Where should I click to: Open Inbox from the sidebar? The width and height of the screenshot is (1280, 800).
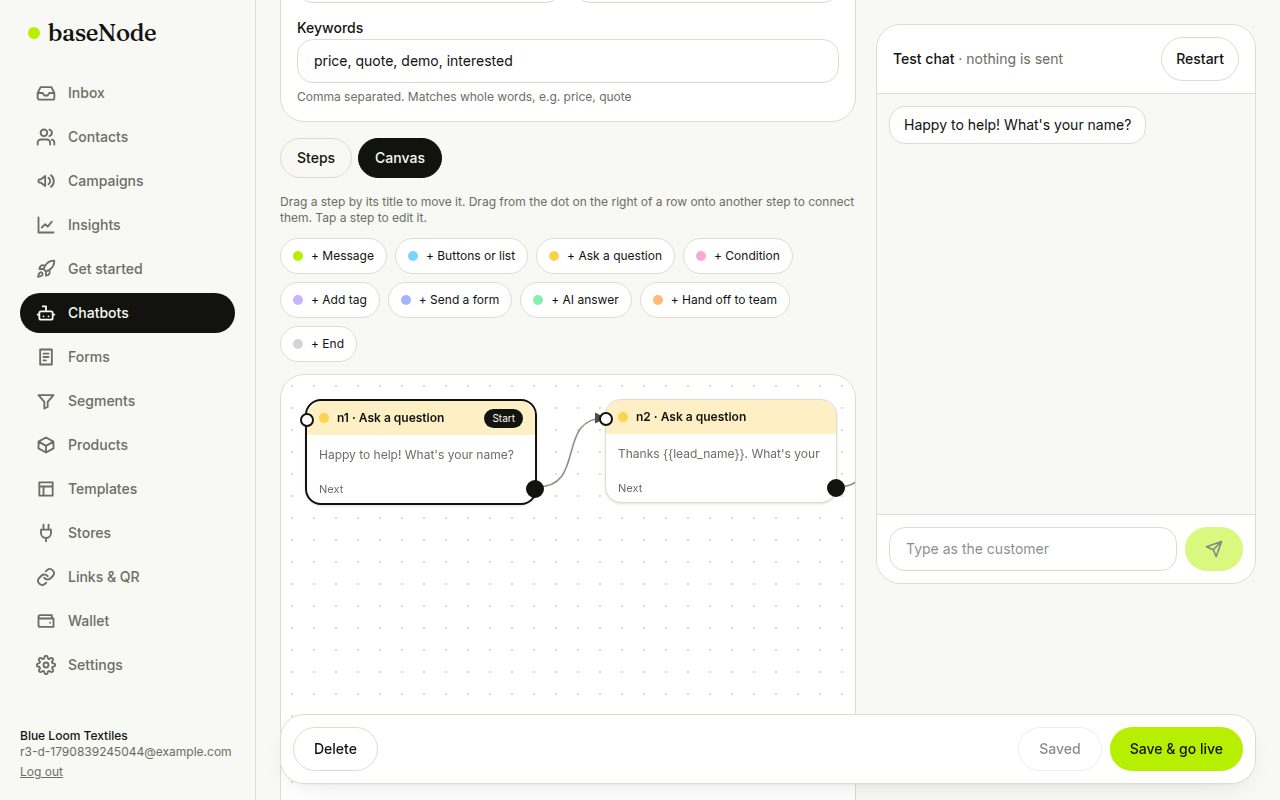click(x=127, y=93)
